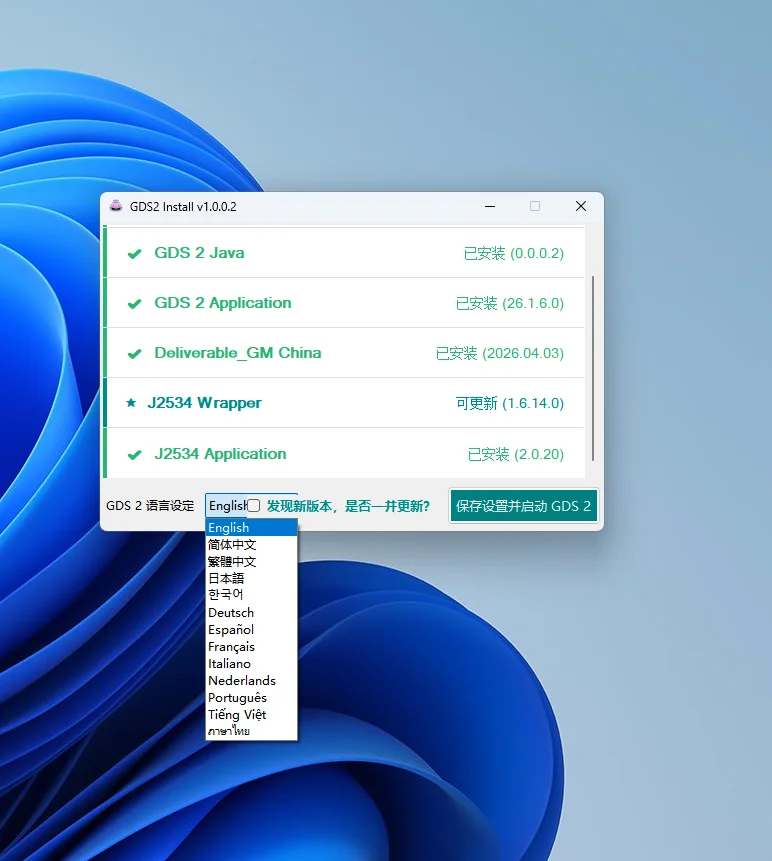Click the component list vertical scrollbar
This screenshot has height=861, width=772.
[x=593, y=368]
